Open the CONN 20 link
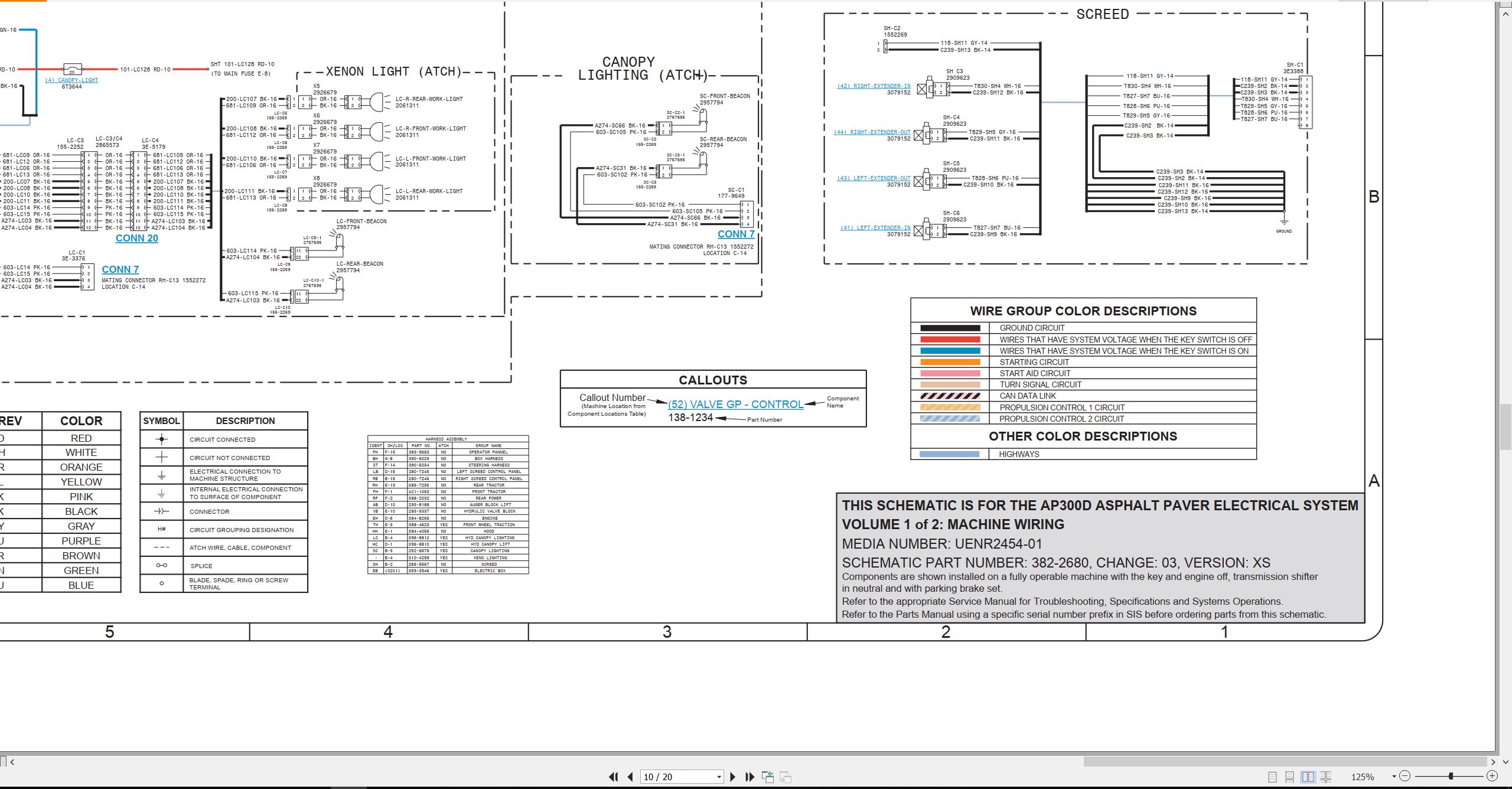 tap(136, 238)
